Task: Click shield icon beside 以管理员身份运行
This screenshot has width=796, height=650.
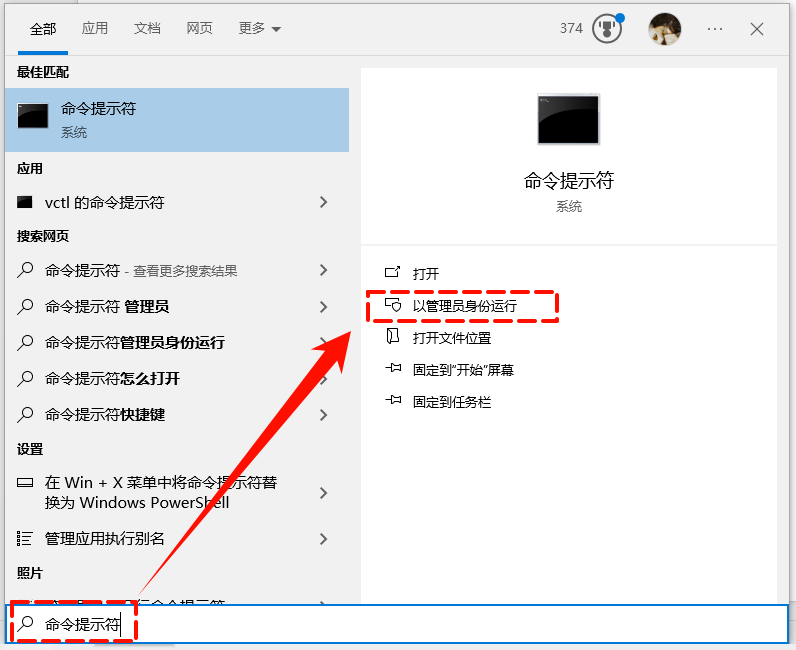Action: click(x=393, y=305)
